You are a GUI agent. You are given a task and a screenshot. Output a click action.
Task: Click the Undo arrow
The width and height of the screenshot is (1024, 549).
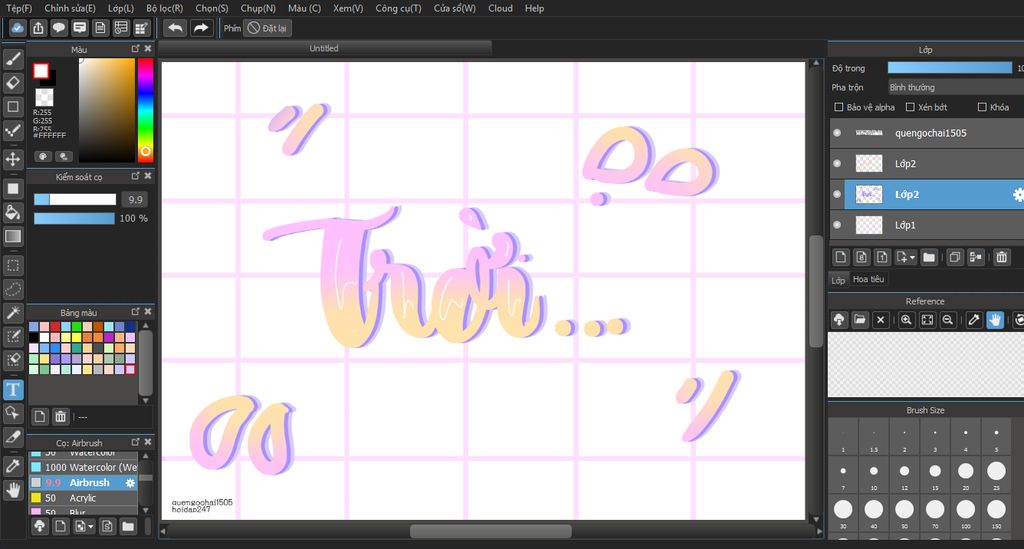[175, 28]
